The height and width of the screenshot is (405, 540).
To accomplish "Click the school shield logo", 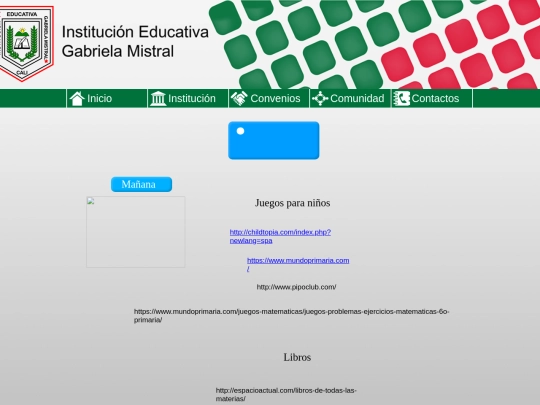I will point(27,43).
